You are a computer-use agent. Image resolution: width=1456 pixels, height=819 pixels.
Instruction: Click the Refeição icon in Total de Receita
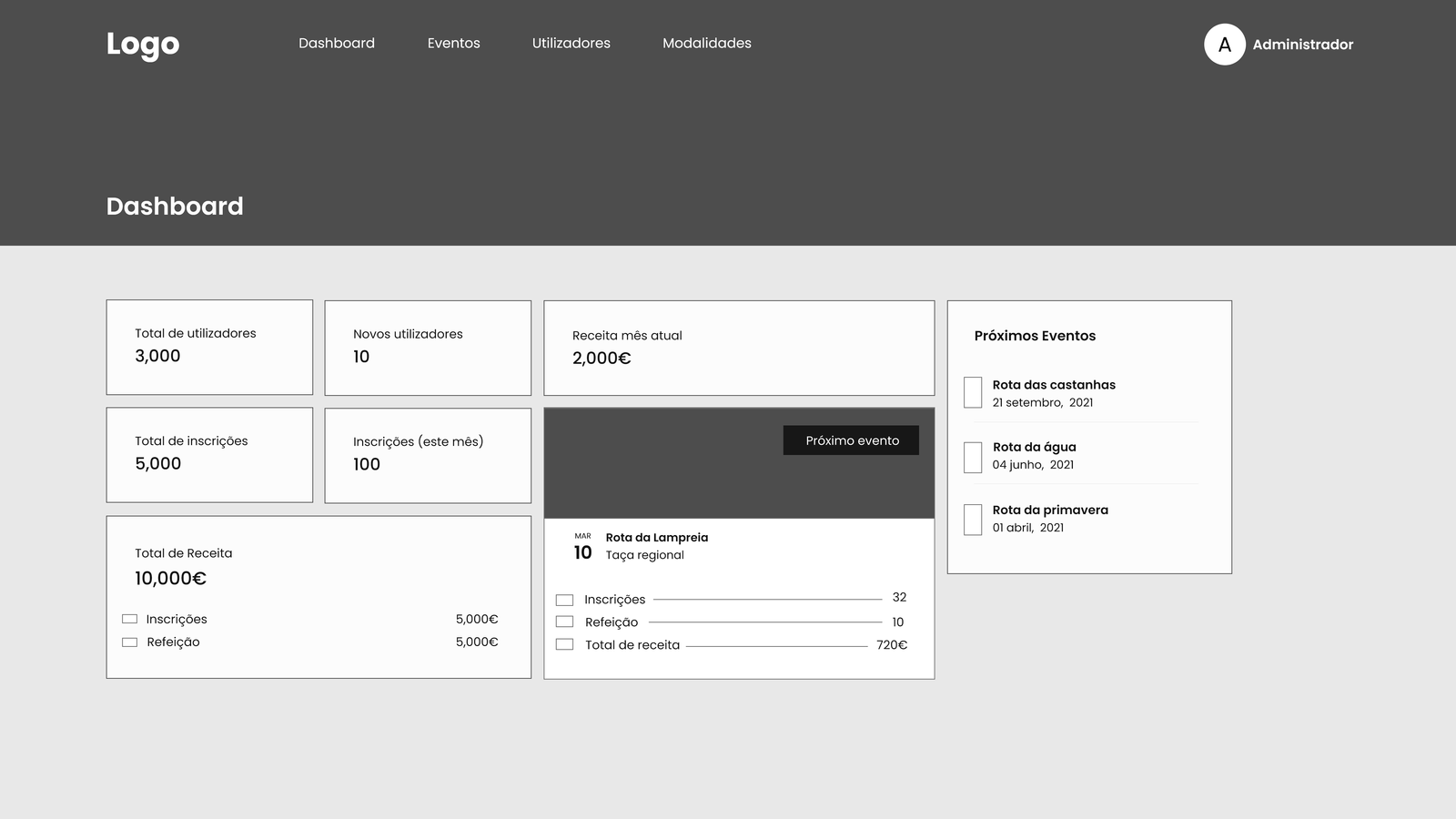130,642
